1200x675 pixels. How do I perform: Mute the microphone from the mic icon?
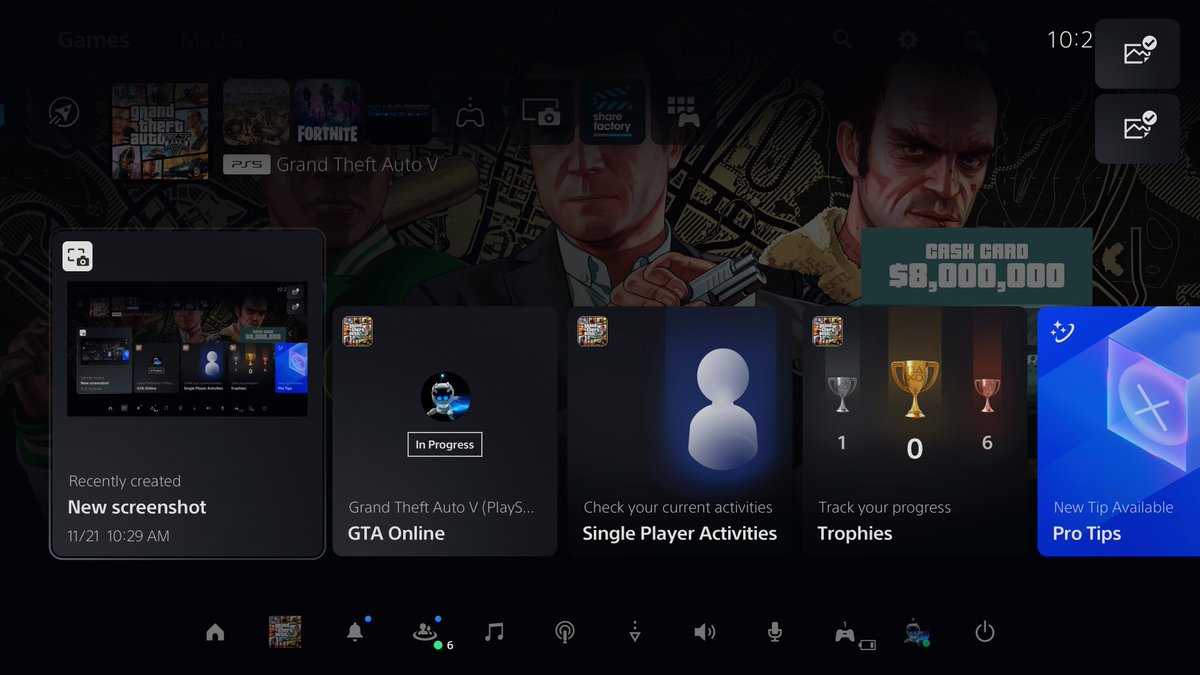click(774, 631)
